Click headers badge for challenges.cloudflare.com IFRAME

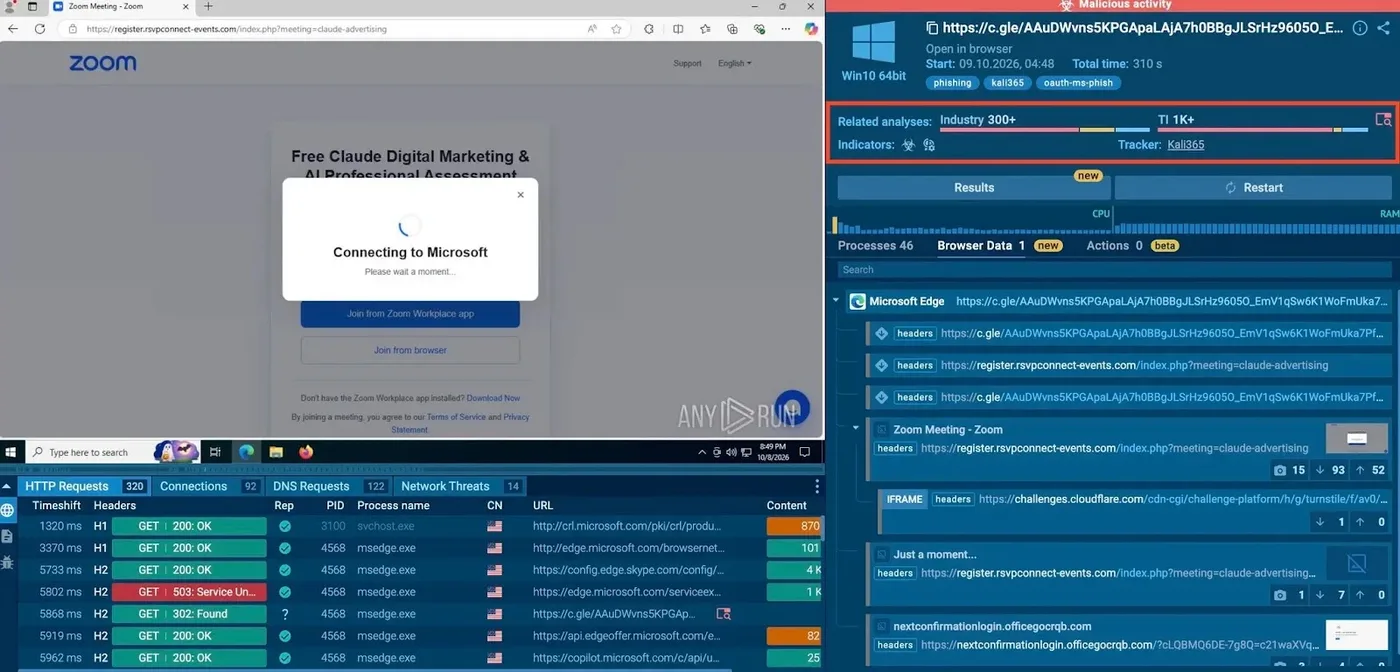click(x=952, y=499)
